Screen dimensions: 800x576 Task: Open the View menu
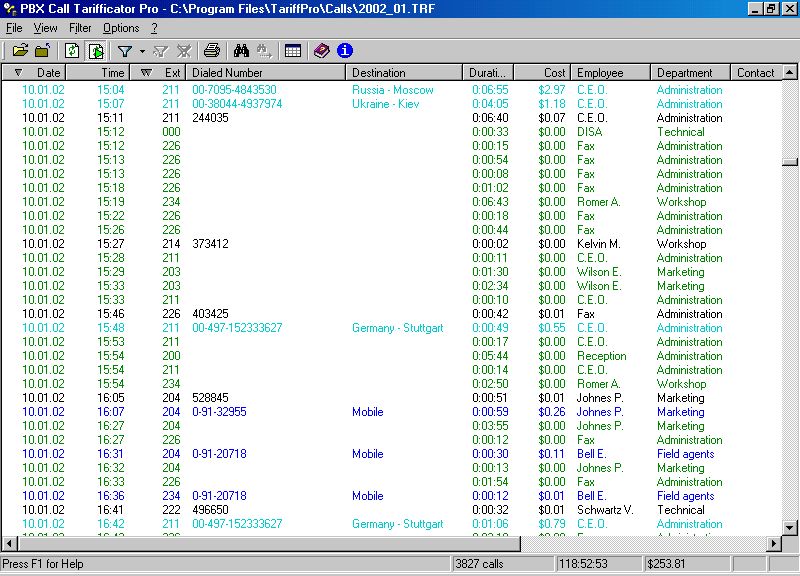click(x=45, y=28)
